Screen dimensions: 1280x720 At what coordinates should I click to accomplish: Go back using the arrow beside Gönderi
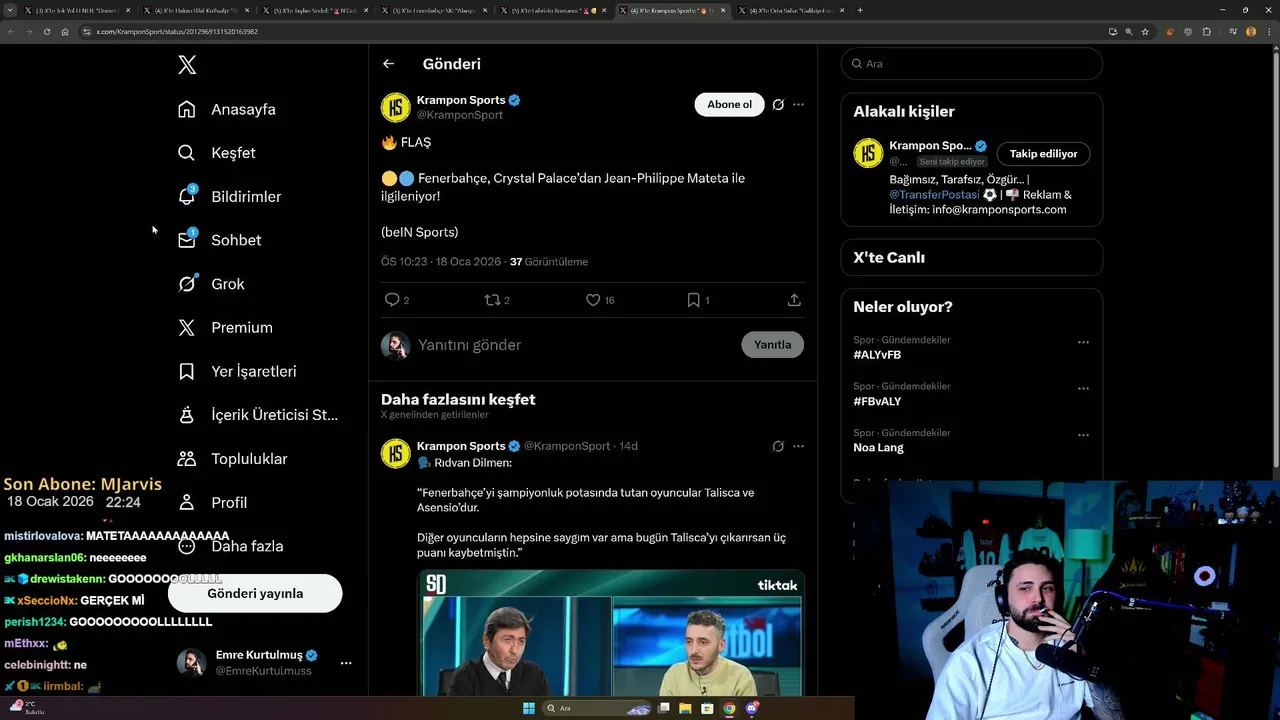point(389,64)
